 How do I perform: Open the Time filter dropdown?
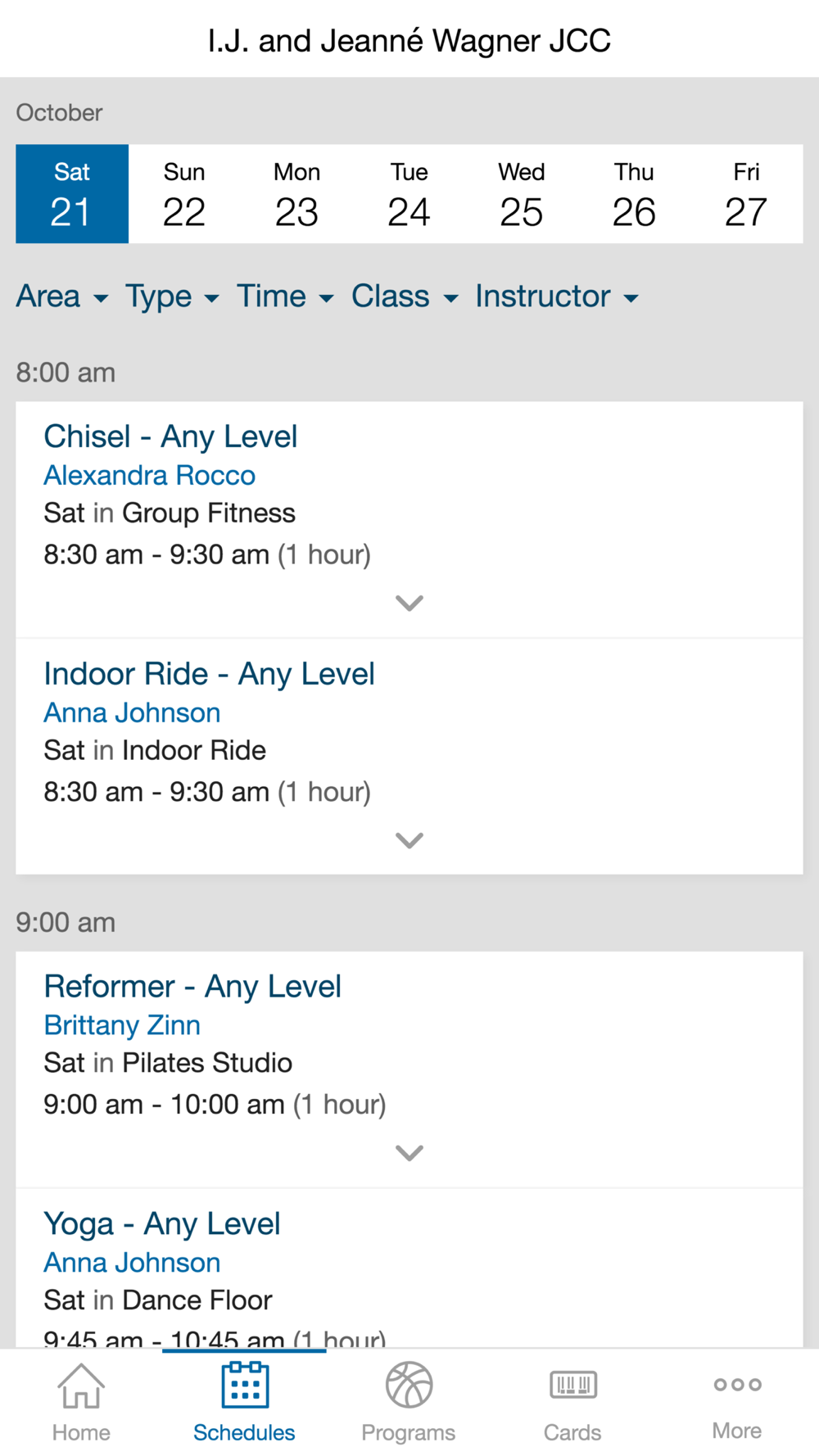[x=285, y=296]
